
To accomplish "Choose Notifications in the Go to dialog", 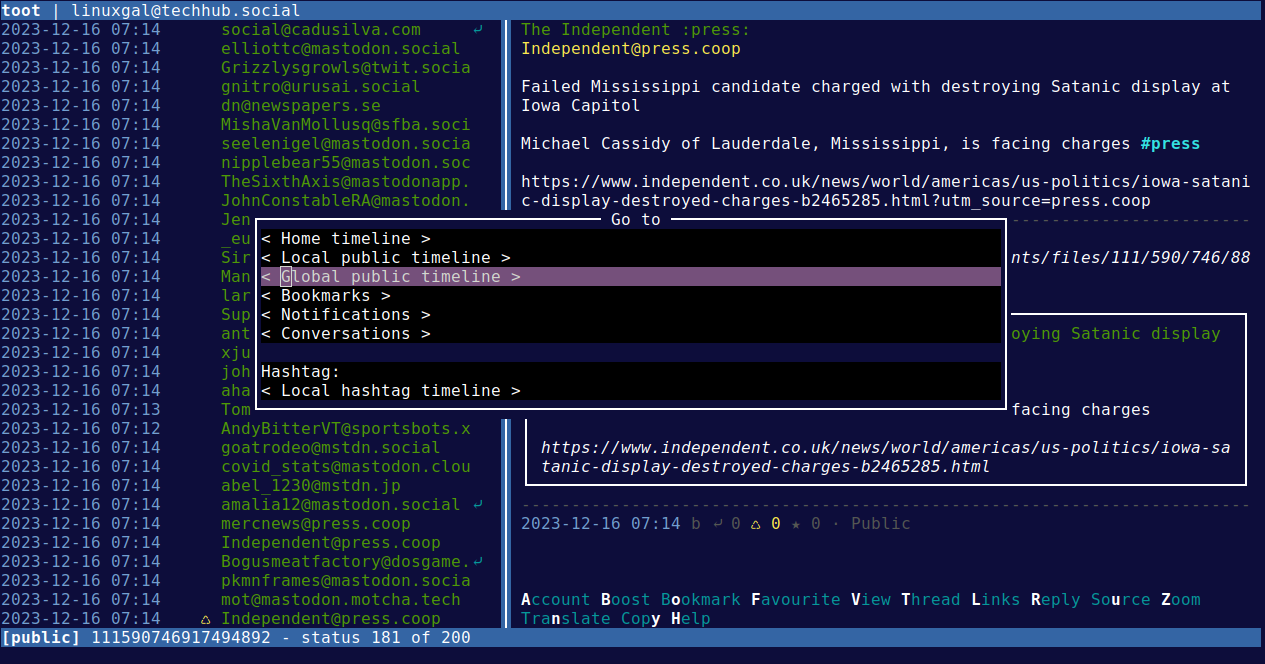I will pyautogui.click(x=345, y=314).
